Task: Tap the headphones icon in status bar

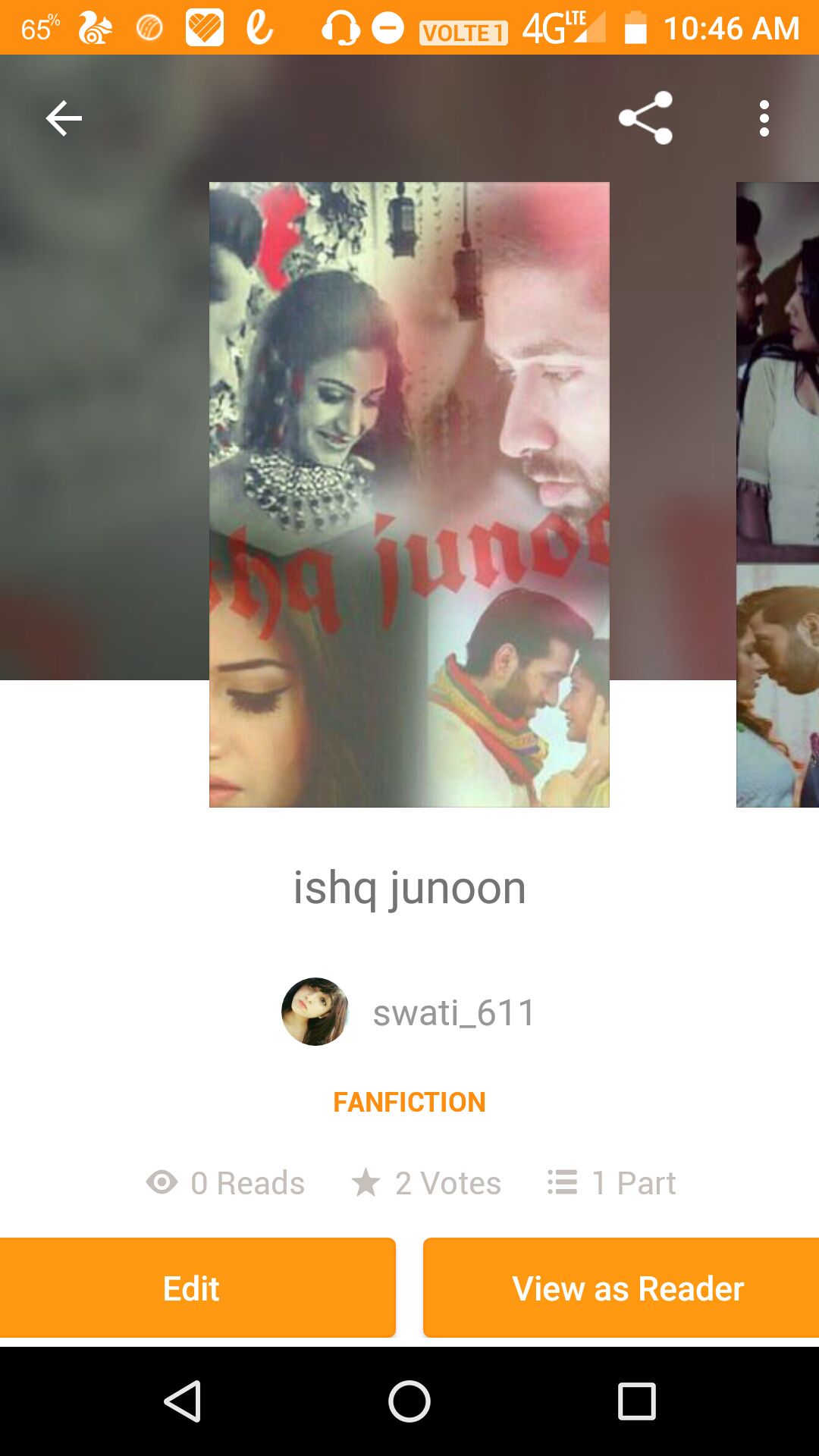Action: click(340, 29)
